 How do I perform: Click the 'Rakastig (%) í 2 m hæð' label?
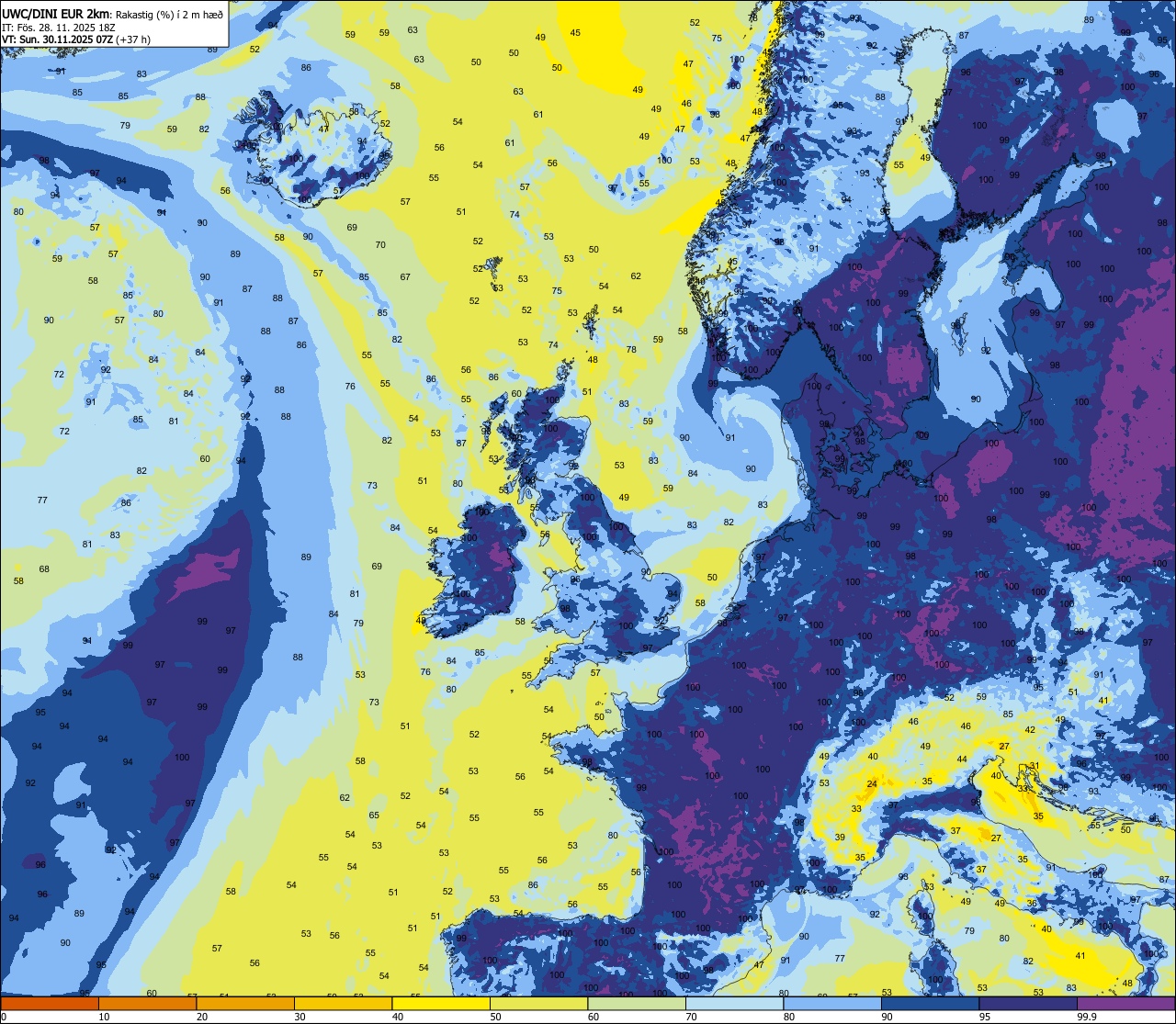pos(169,14)
